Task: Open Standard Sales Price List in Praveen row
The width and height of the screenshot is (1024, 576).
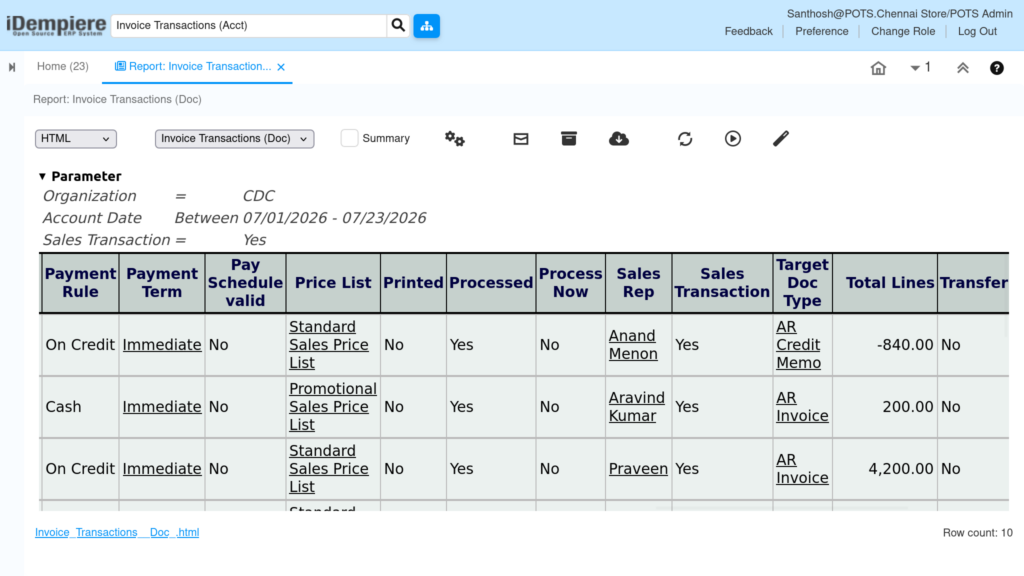Action: (x=328, y=469)
